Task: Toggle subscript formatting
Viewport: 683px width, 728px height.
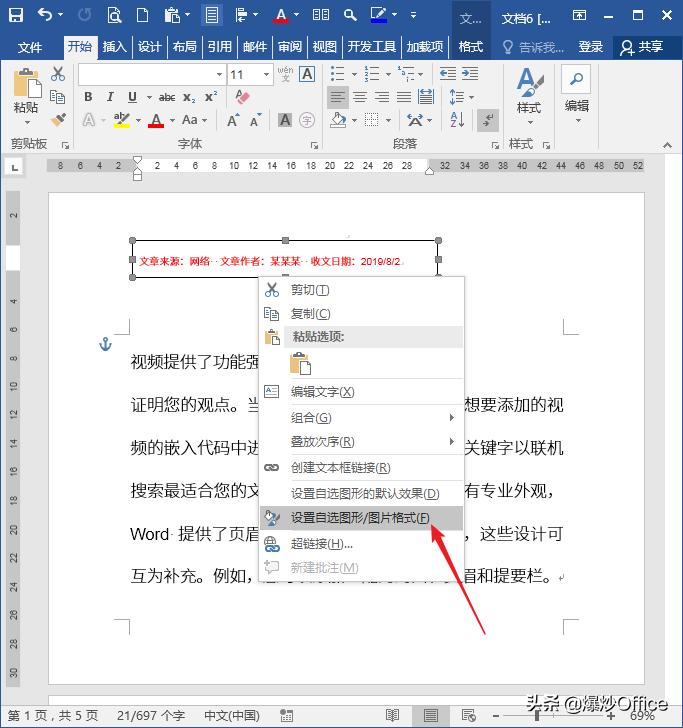Action: 189,97
